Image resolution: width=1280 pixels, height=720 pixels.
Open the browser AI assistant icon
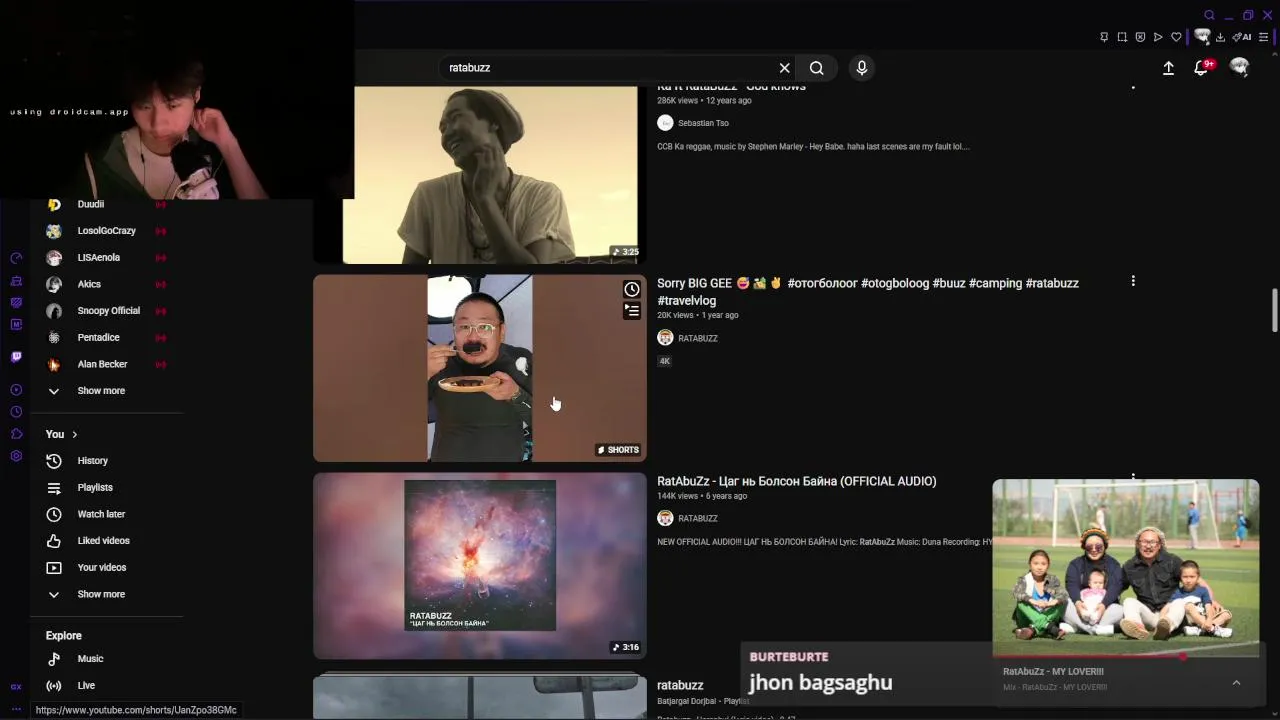pyautogui.click(x=1242, y=37)
